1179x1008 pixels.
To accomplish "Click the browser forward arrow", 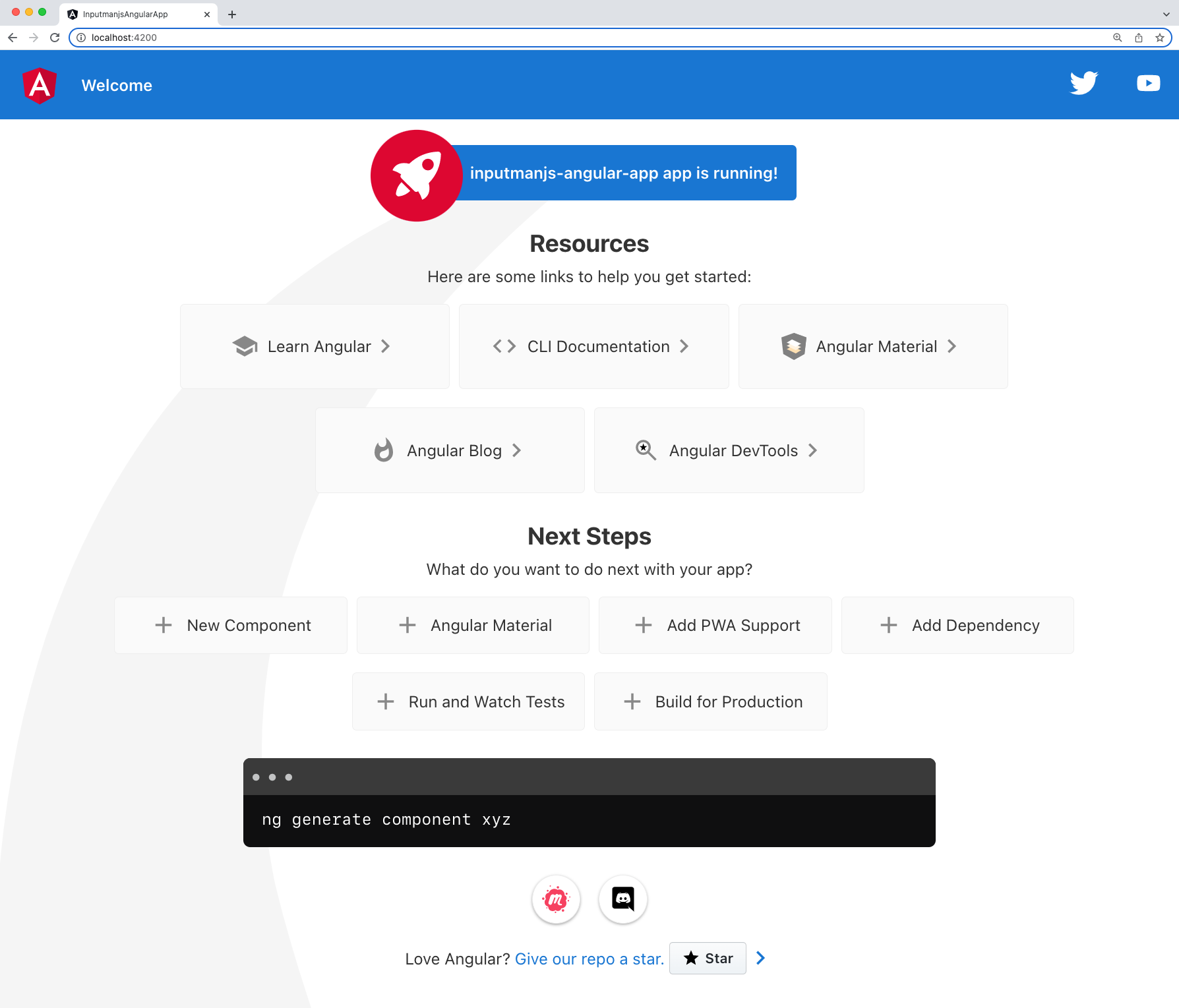I will tap(34, 38).
